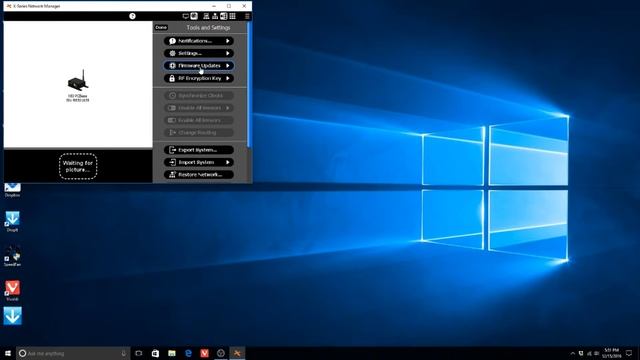640x360 pixels.
Task: Open the hamburger menu in Network Manager
Action: point(247,16)
